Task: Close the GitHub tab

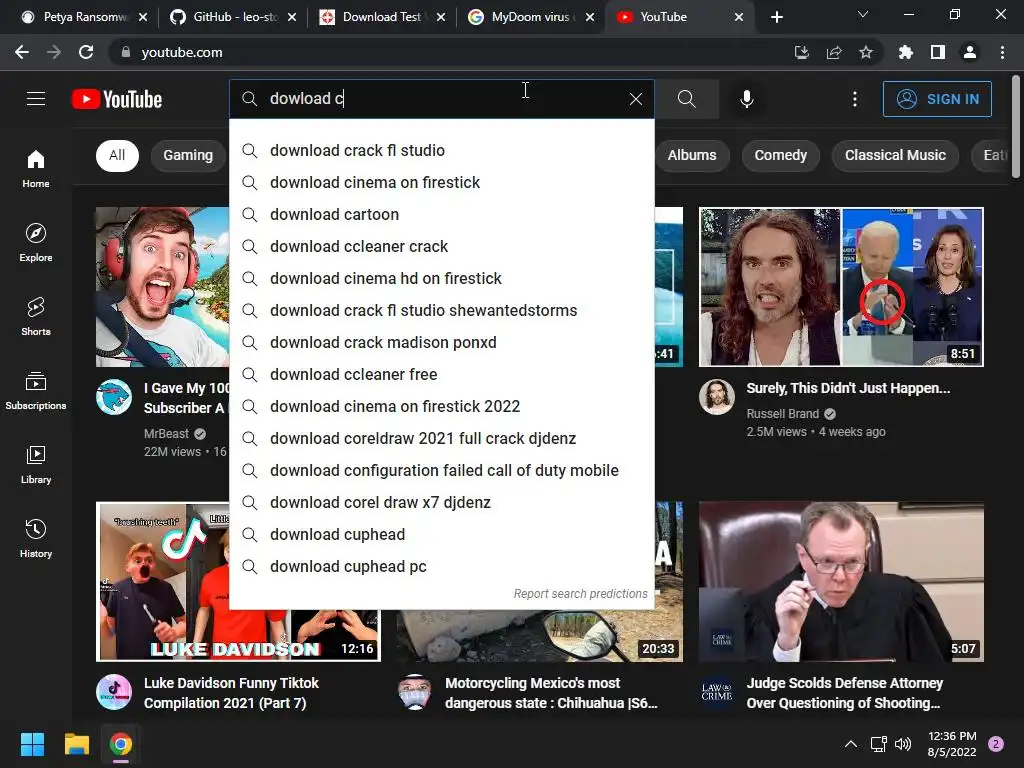Action: pos(292,17)
